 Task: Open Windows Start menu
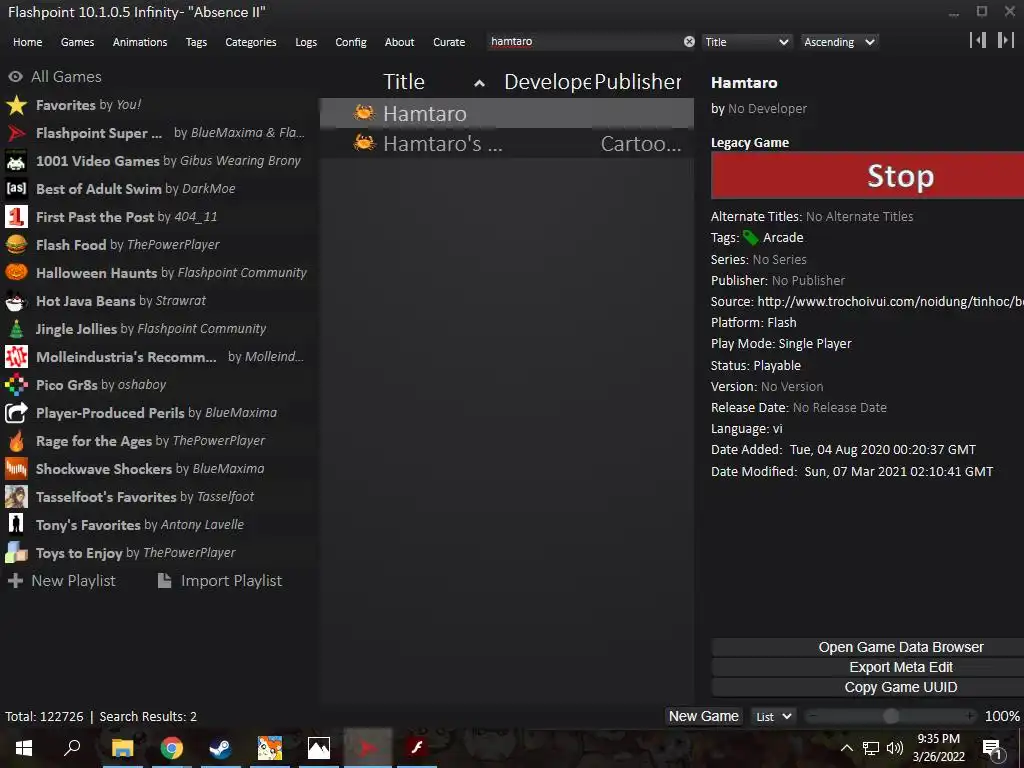24,748
